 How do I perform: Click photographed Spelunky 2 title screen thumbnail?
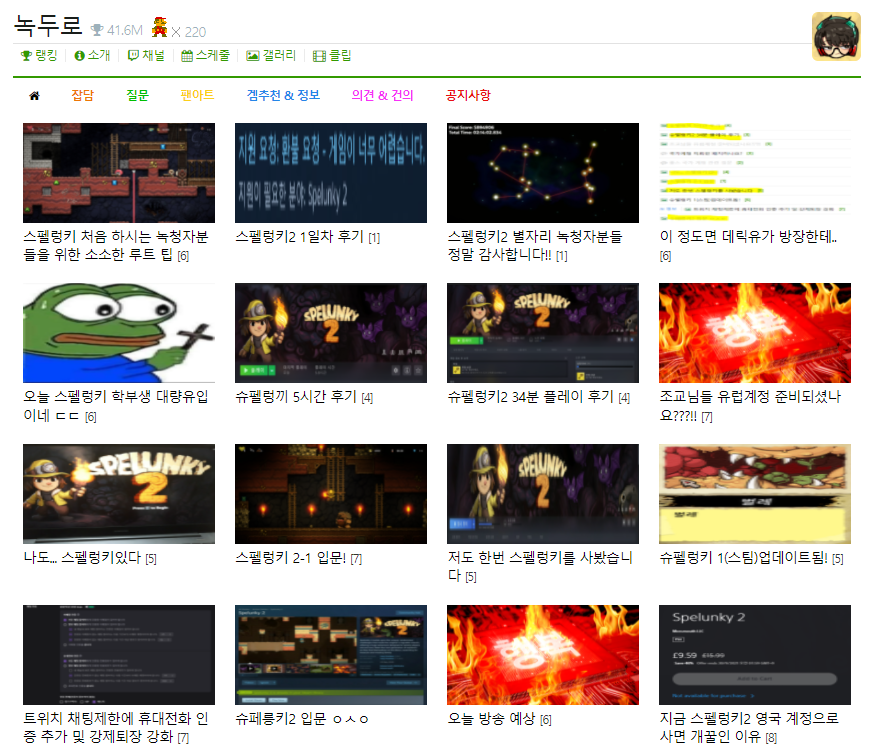119,494
